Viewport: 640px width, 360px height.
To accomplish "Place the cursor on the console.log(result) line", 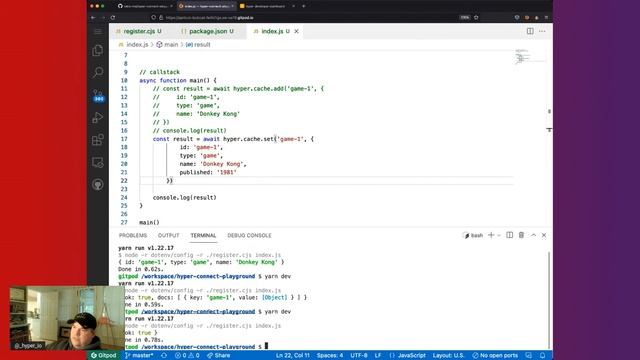I will point(184,198).
